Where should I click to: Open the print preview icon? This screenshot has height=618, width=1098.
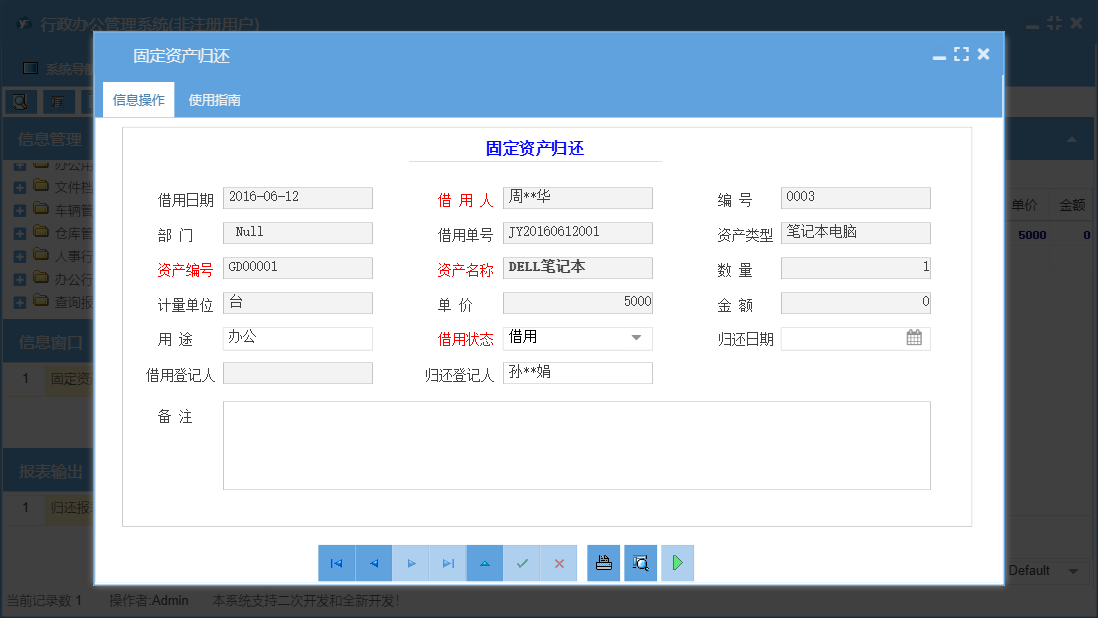coord(640,563)
